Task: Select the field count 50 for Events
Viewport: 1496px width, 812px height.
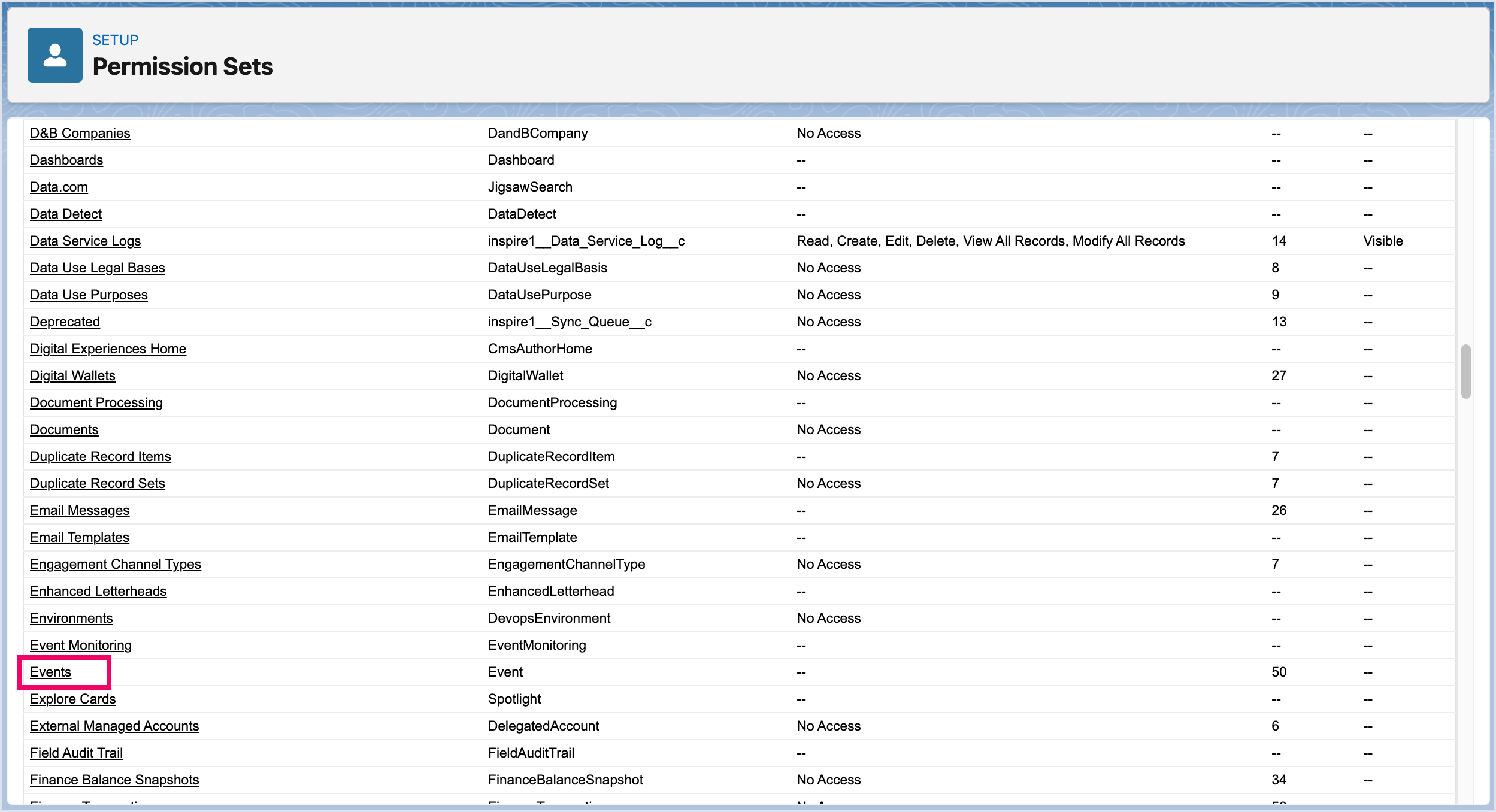Action: click(1279, 672)
